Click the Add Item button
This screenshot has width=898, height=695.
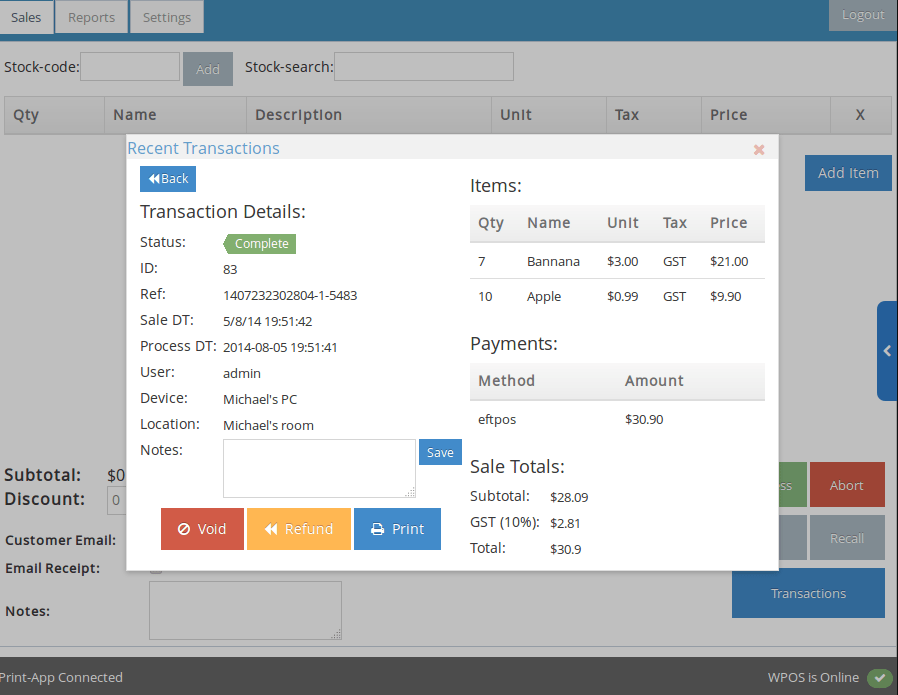tap(848, 173)
